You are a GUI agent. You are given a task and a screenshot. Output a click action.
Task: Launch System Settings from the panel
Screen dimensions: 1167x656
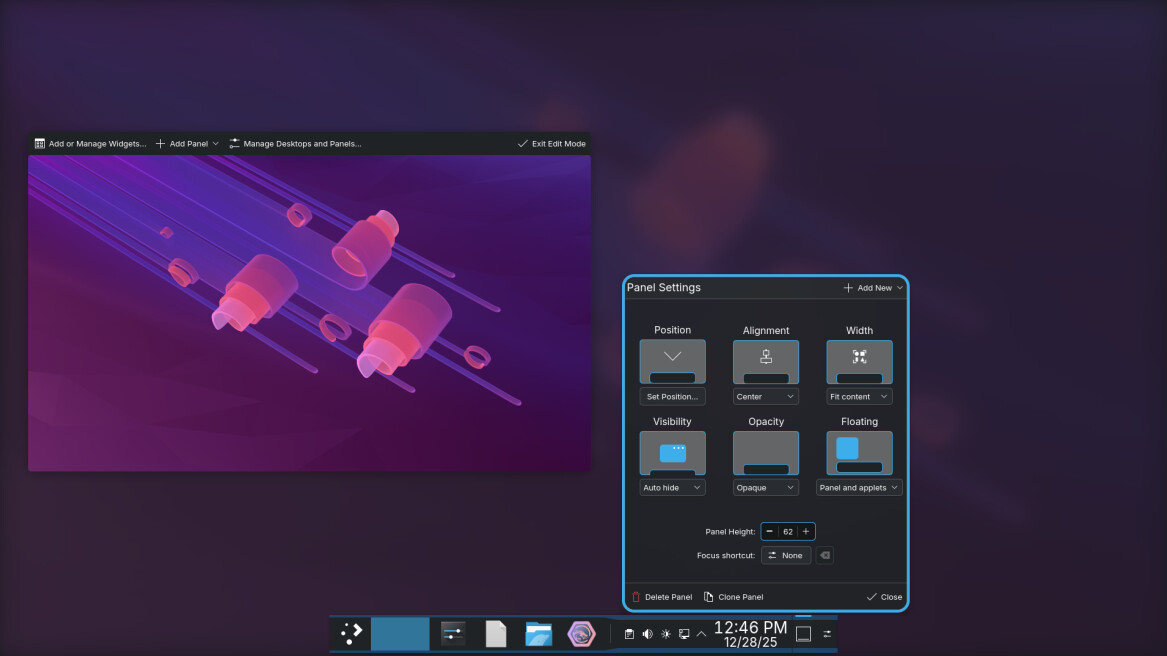pos(454,634)
